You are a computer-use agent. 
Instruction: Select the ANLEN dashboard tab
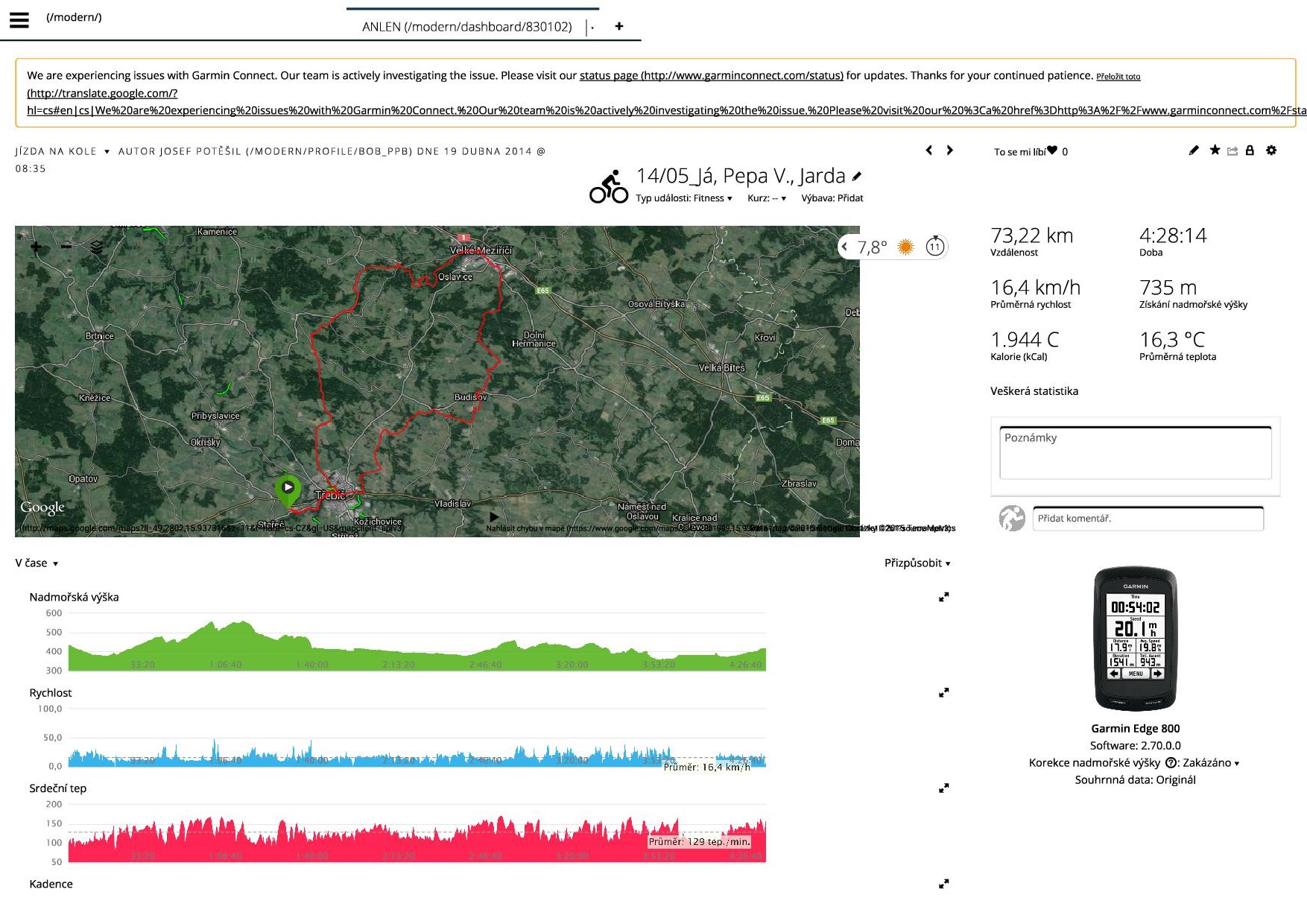click(466, 27)
